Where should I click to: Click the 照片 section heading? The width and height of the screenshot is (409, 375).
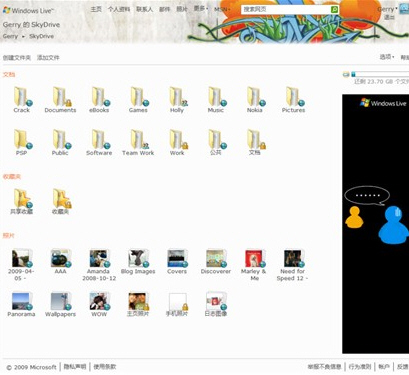point(9,236)
